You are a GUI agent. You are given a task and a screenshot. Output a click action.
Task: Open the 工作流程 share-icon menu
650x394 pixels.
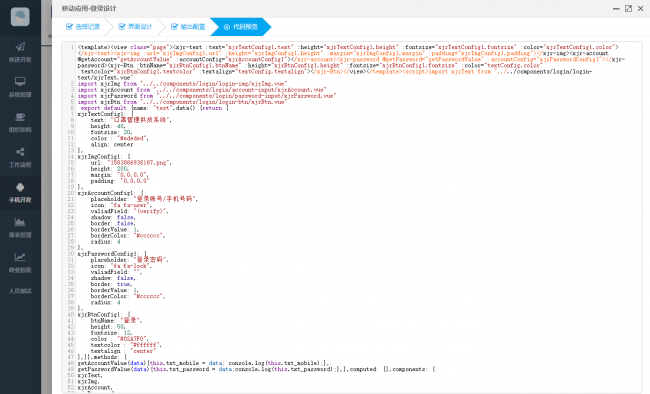pos(20,157)
